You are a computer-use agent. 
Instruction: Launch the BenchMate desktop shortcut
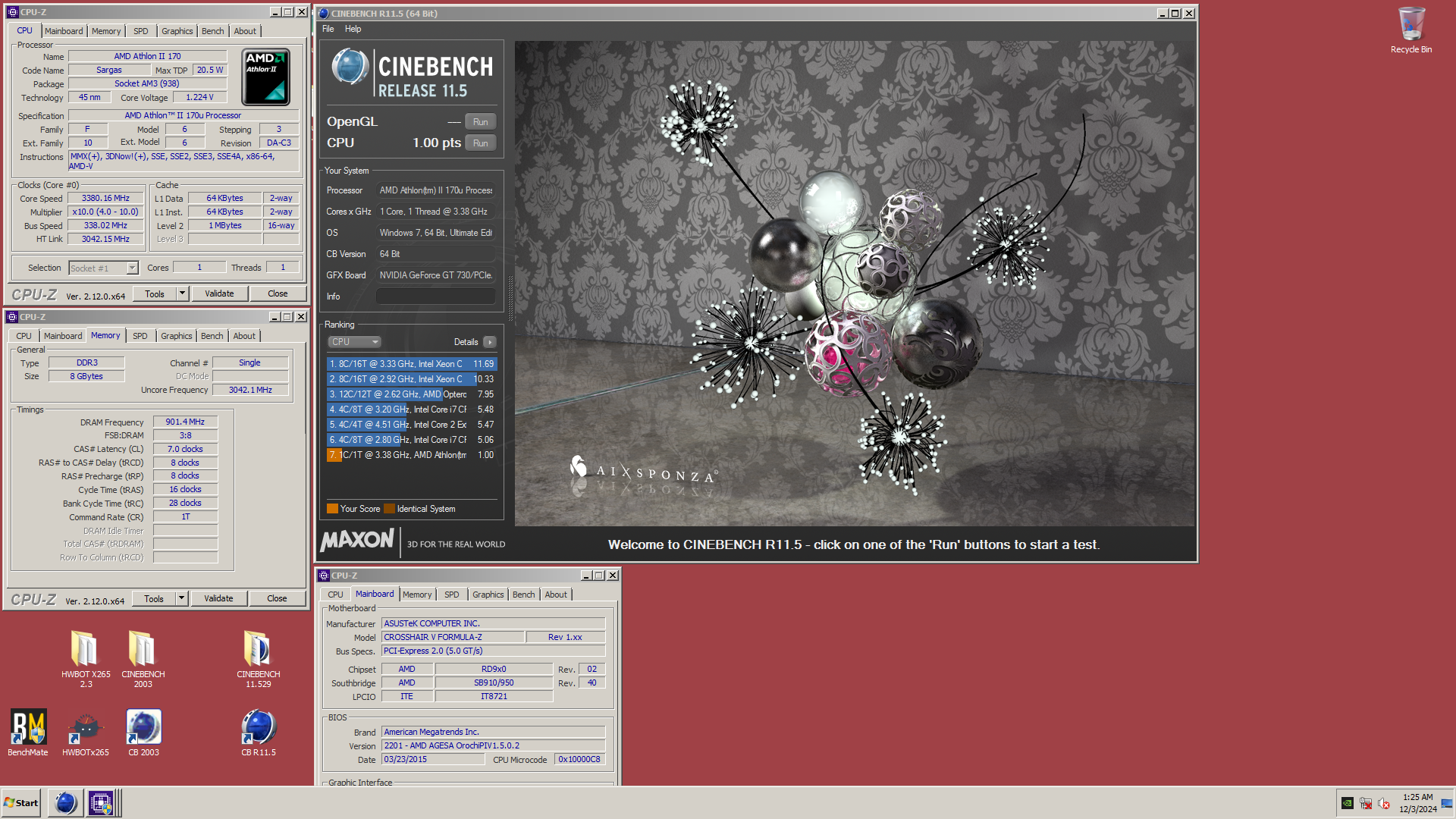(x=28, y=732)
